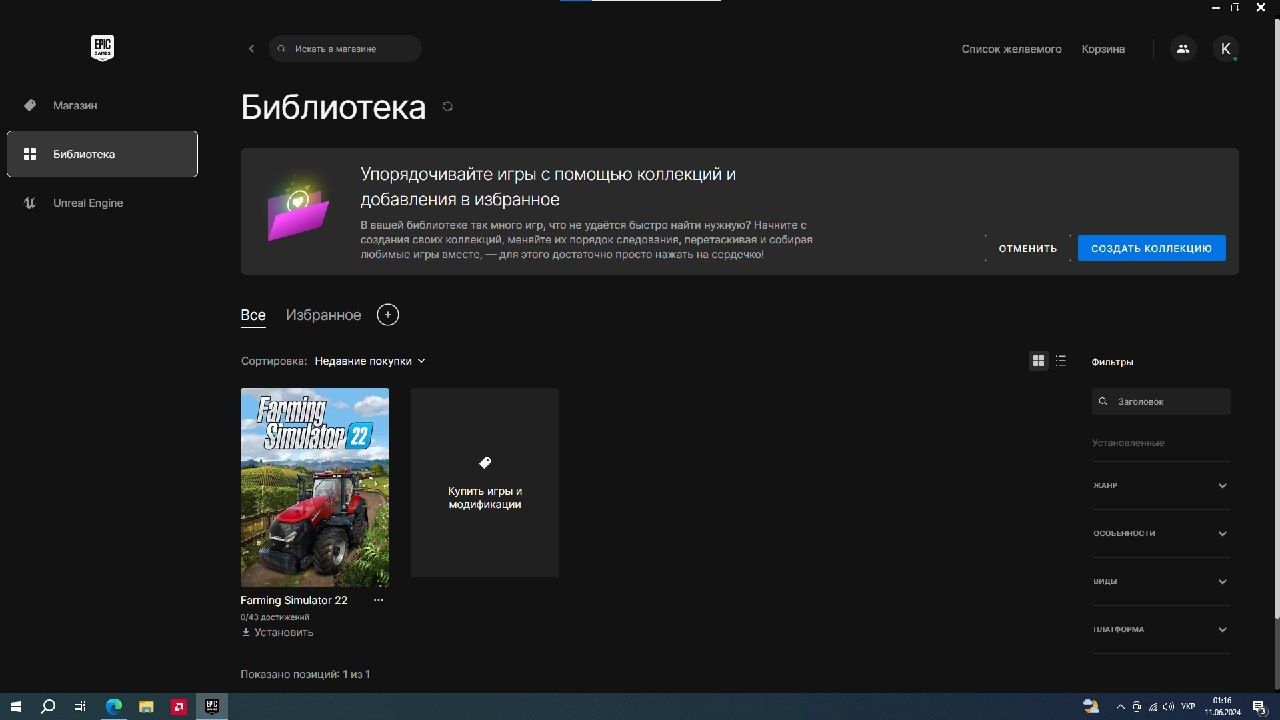
Task: Open Список желаемого wishlist
Action: [x=1011, y=49]
